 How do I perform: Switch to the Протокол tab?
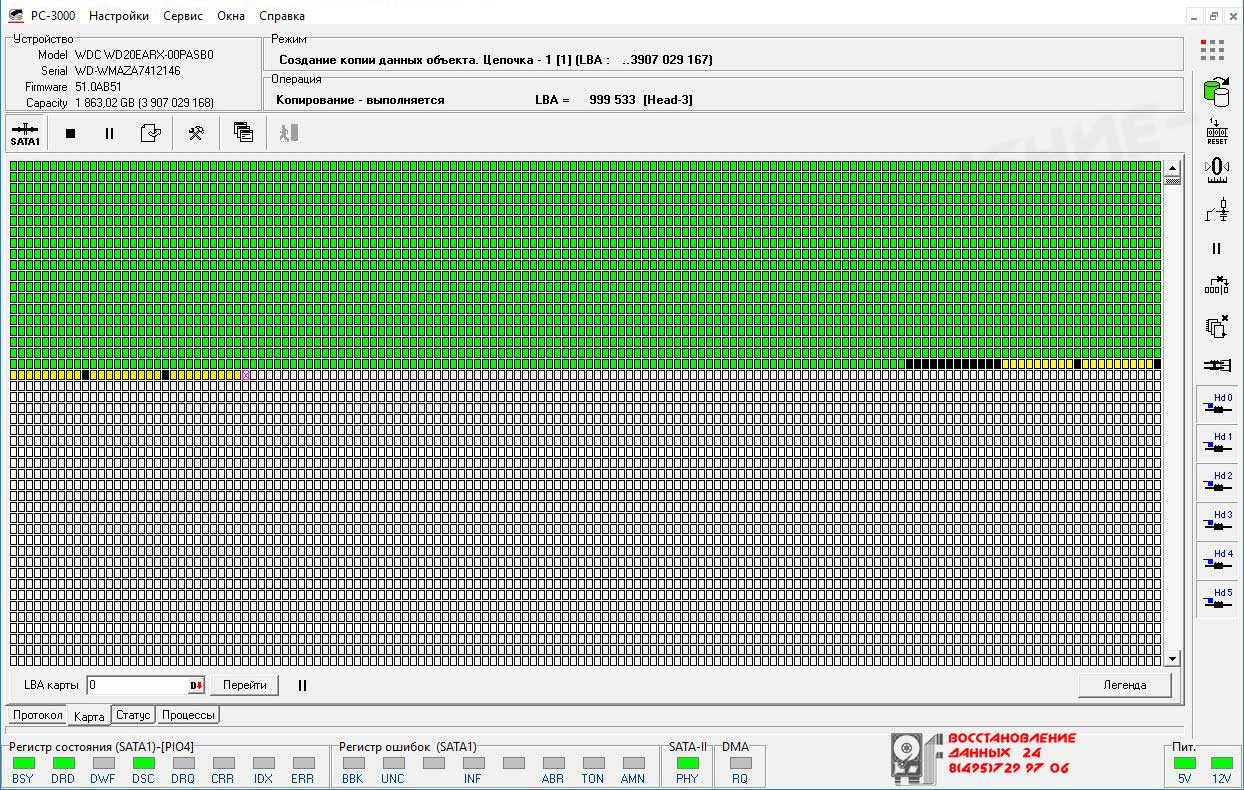(x=38, y=716)
